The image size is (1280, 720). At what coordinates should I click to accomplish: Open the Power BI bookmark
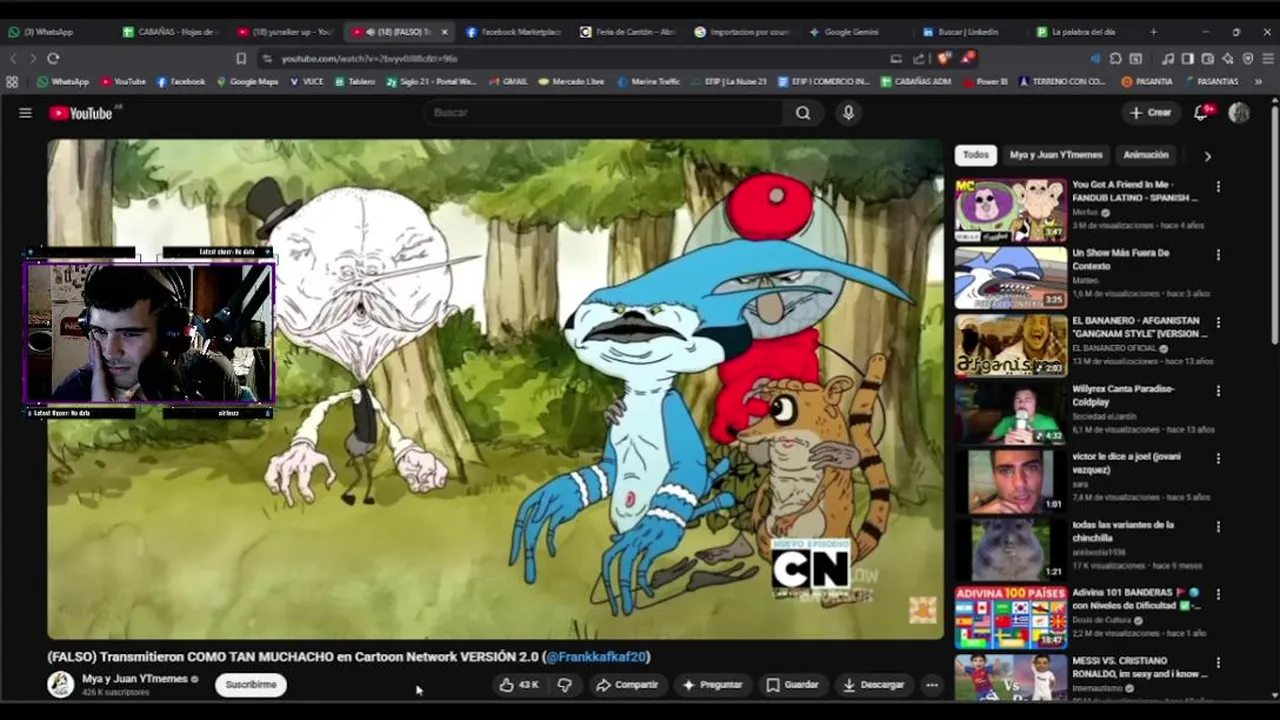985,82
